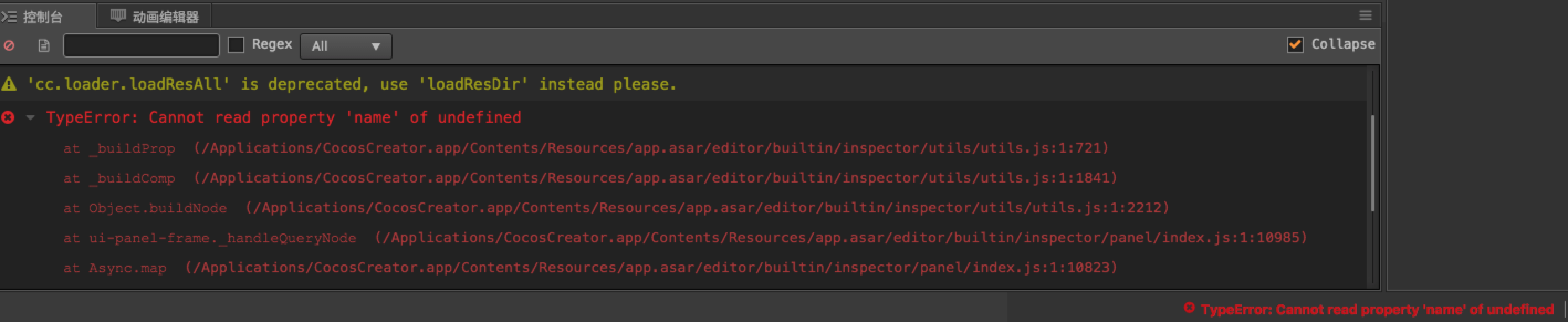Image resolution: width=1568 pixels, height=322 pixels.
Task: Click the Object.buildNode stack trace line
Action: click(616, 207)
